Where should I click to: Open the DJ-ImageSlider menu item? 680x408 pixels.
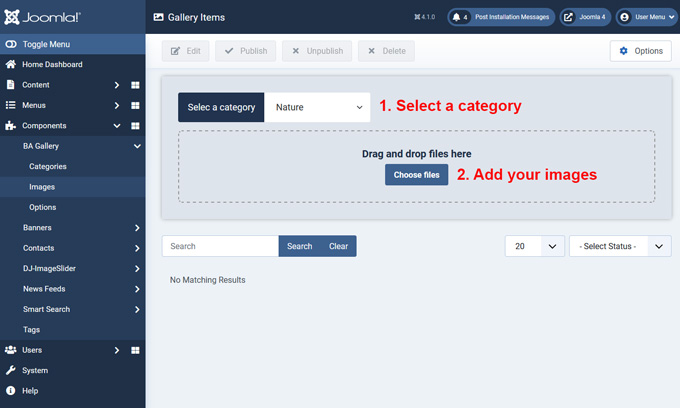[49, 268]
